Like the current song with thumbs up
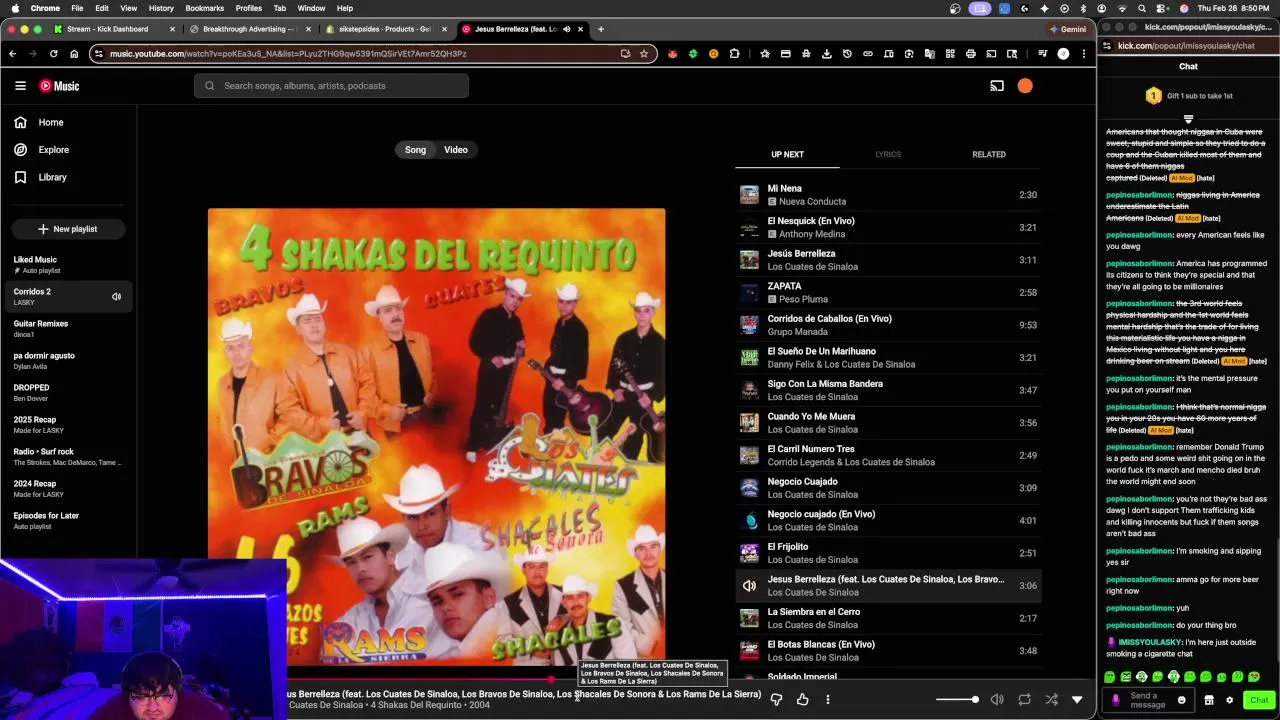The height and width of the screenshot is (720, 1280). pos(802,699)
